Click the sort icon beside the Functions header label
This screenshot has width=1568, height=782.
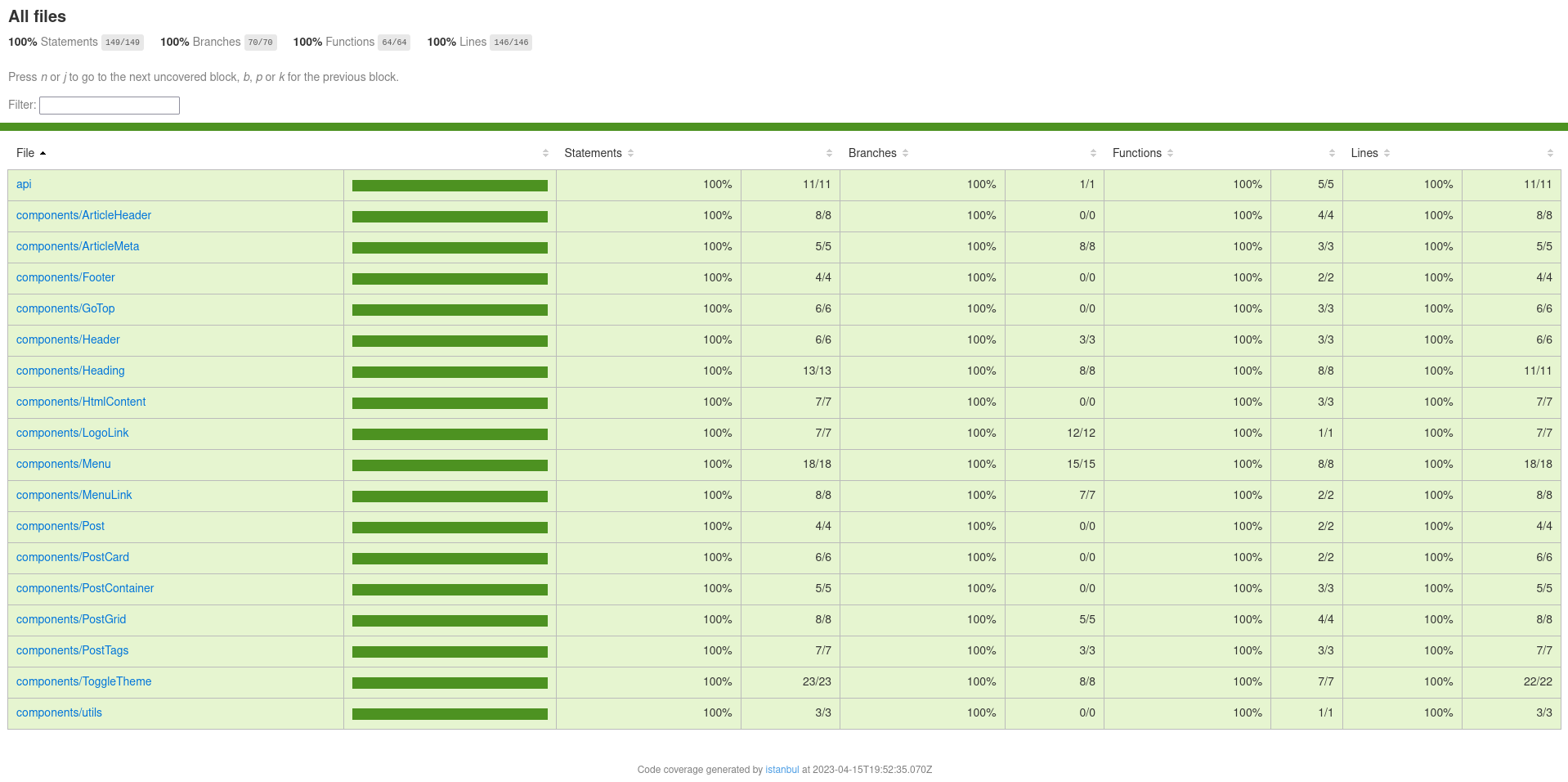point(1171,153)
